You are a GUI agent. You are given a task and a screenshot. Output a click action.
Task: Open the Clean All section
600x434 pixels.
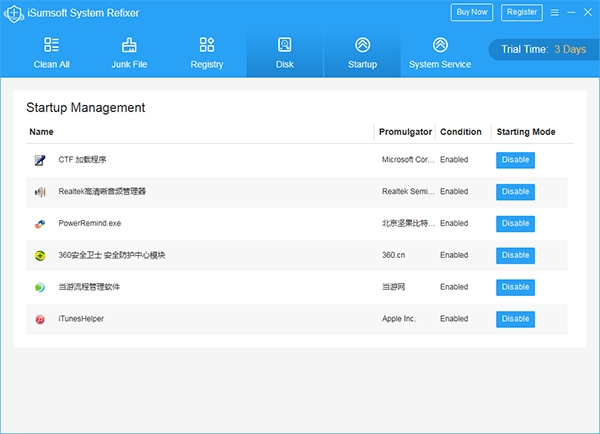click(x=52, y=53)
